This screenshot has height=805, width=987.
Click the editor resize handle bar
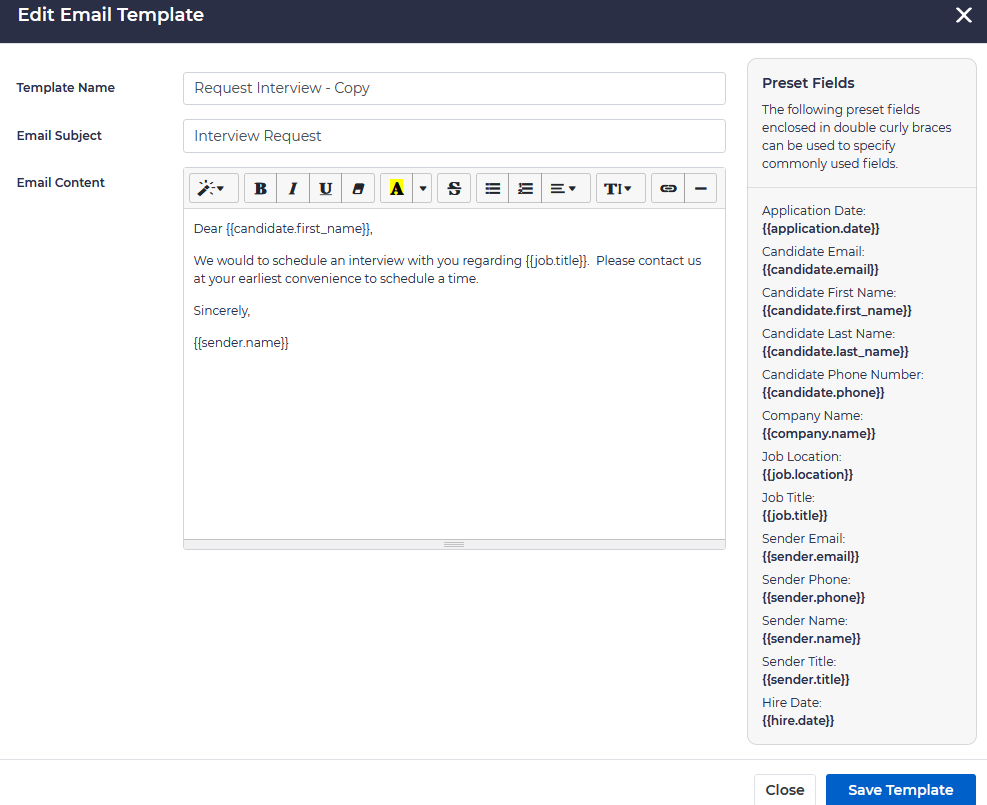454,544
